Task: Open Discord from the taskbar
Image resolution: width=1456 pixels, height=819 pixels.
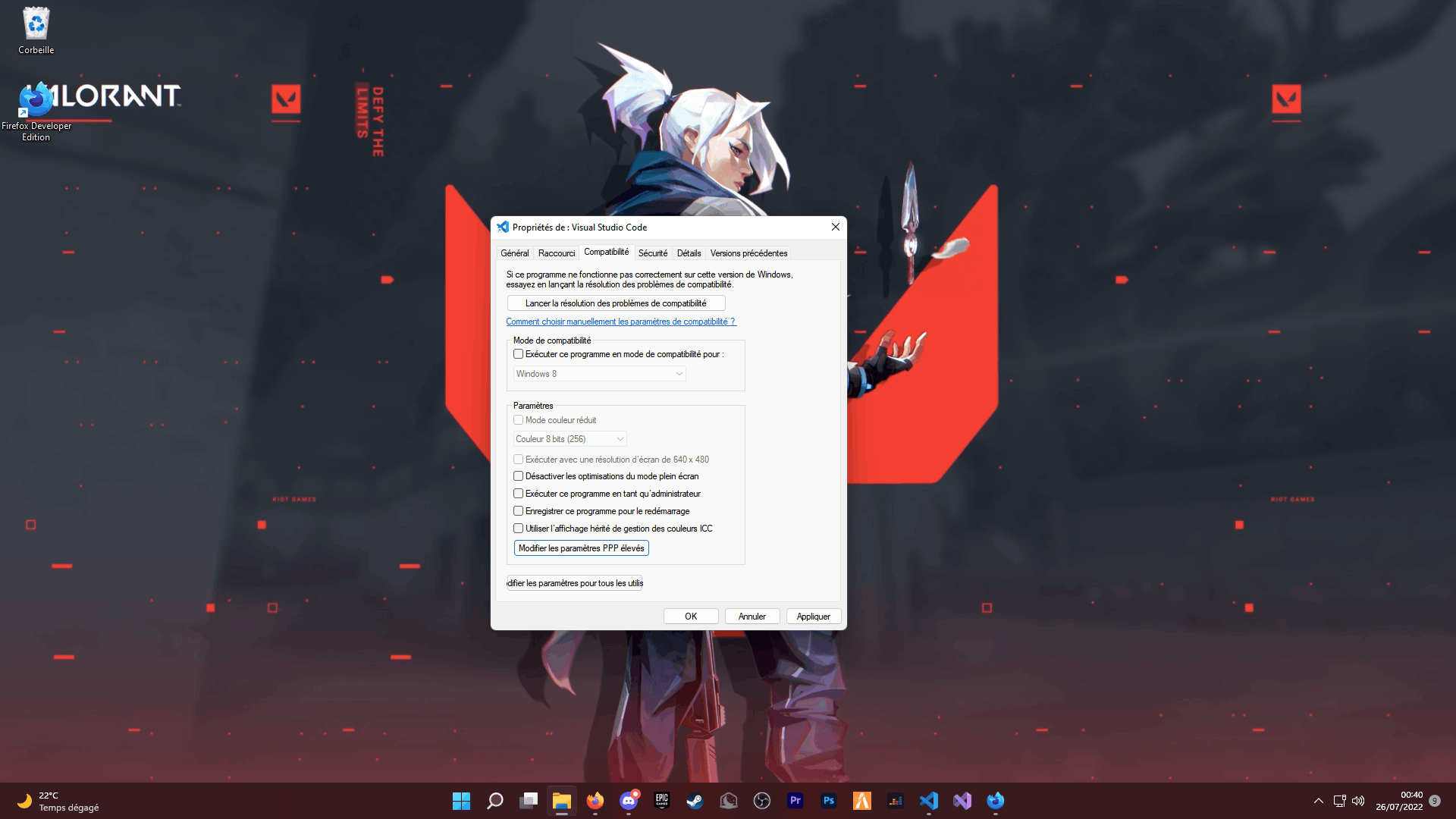Action: (628, 801)
